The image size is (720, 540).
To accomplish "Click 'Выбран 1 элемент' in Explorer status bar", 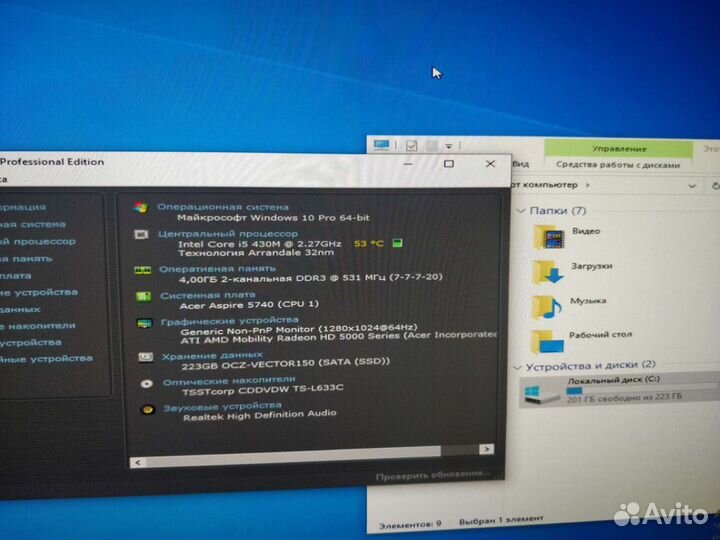I will click(501, 520).
